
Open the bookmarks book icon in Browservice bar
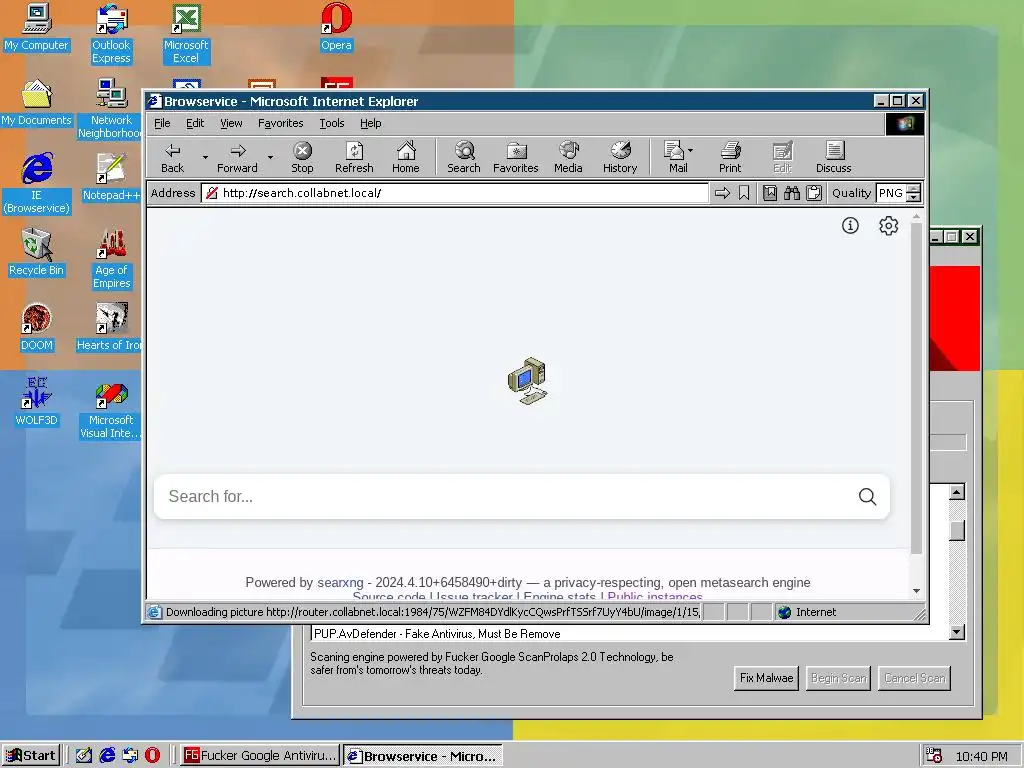click(x=770, y=193)
